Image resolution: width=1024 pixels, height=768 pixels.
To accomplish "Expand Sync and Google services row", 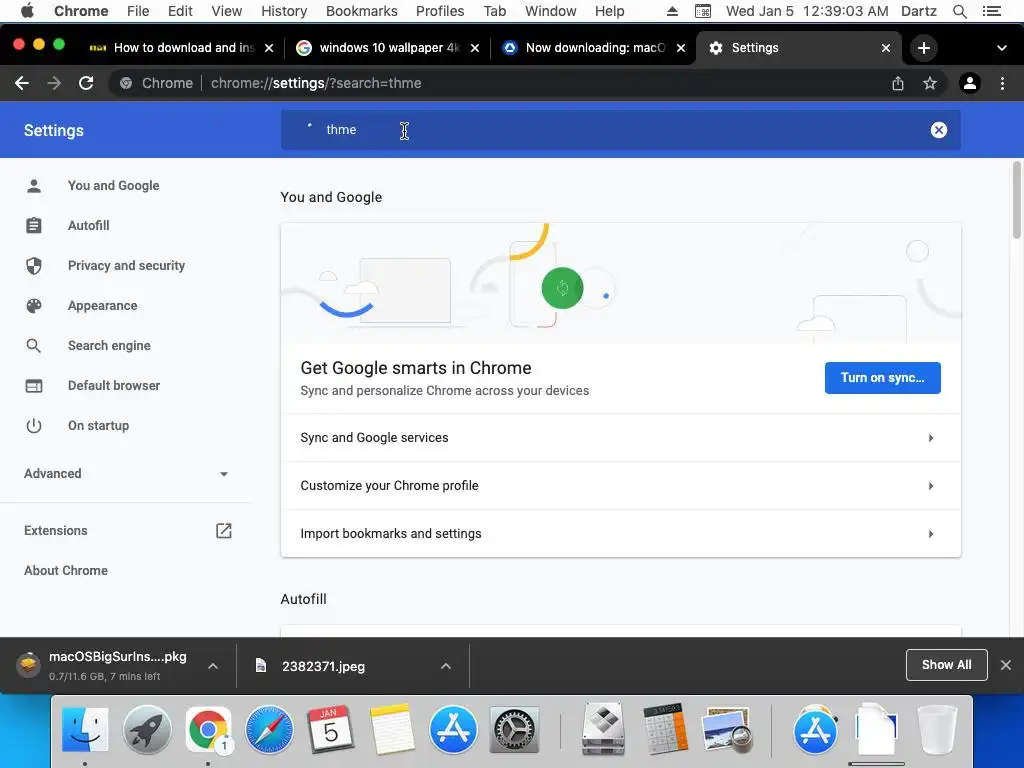I will coord(620,438).
